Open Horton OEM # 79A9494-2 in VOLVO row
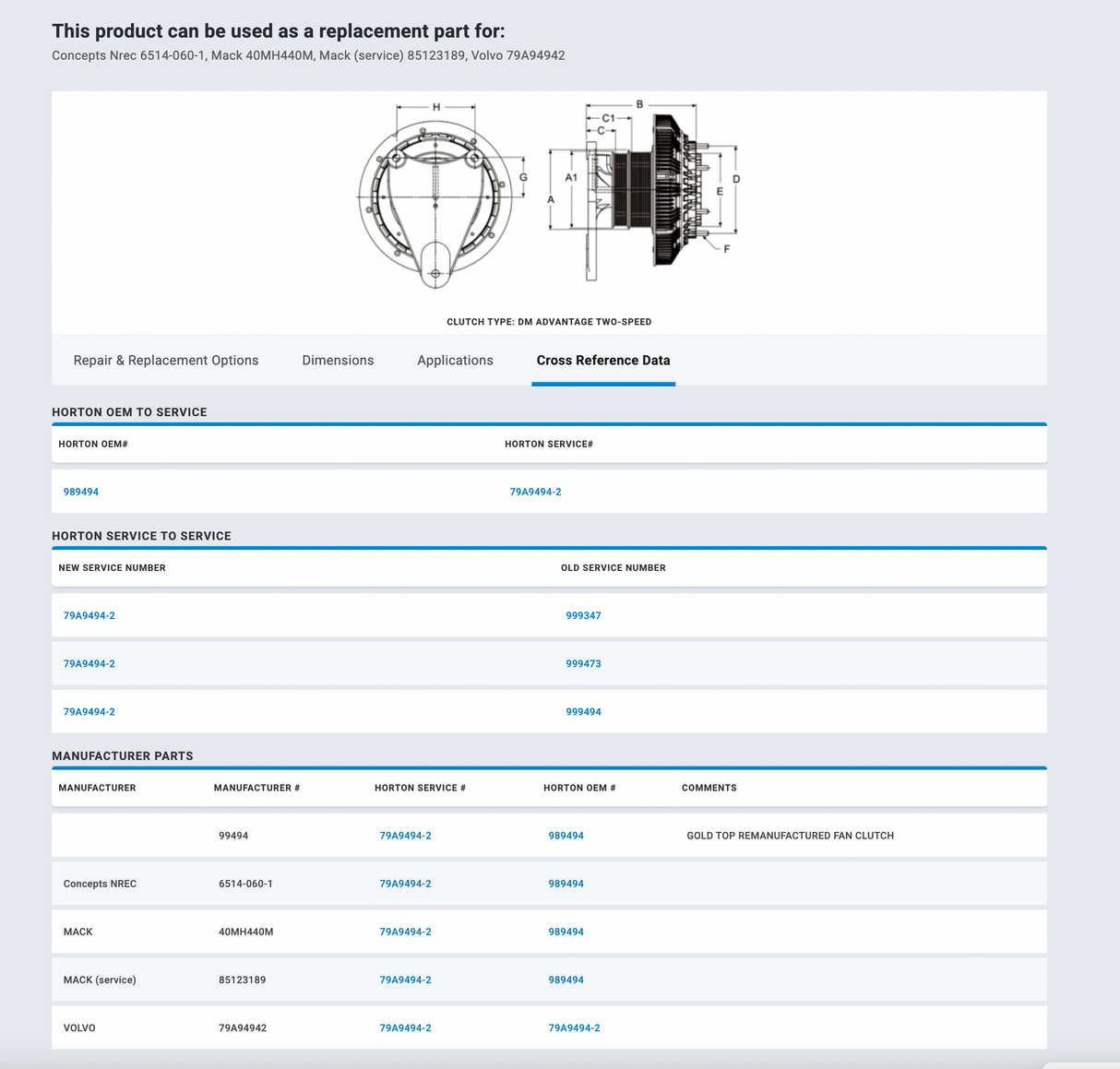 (574, 1027)
